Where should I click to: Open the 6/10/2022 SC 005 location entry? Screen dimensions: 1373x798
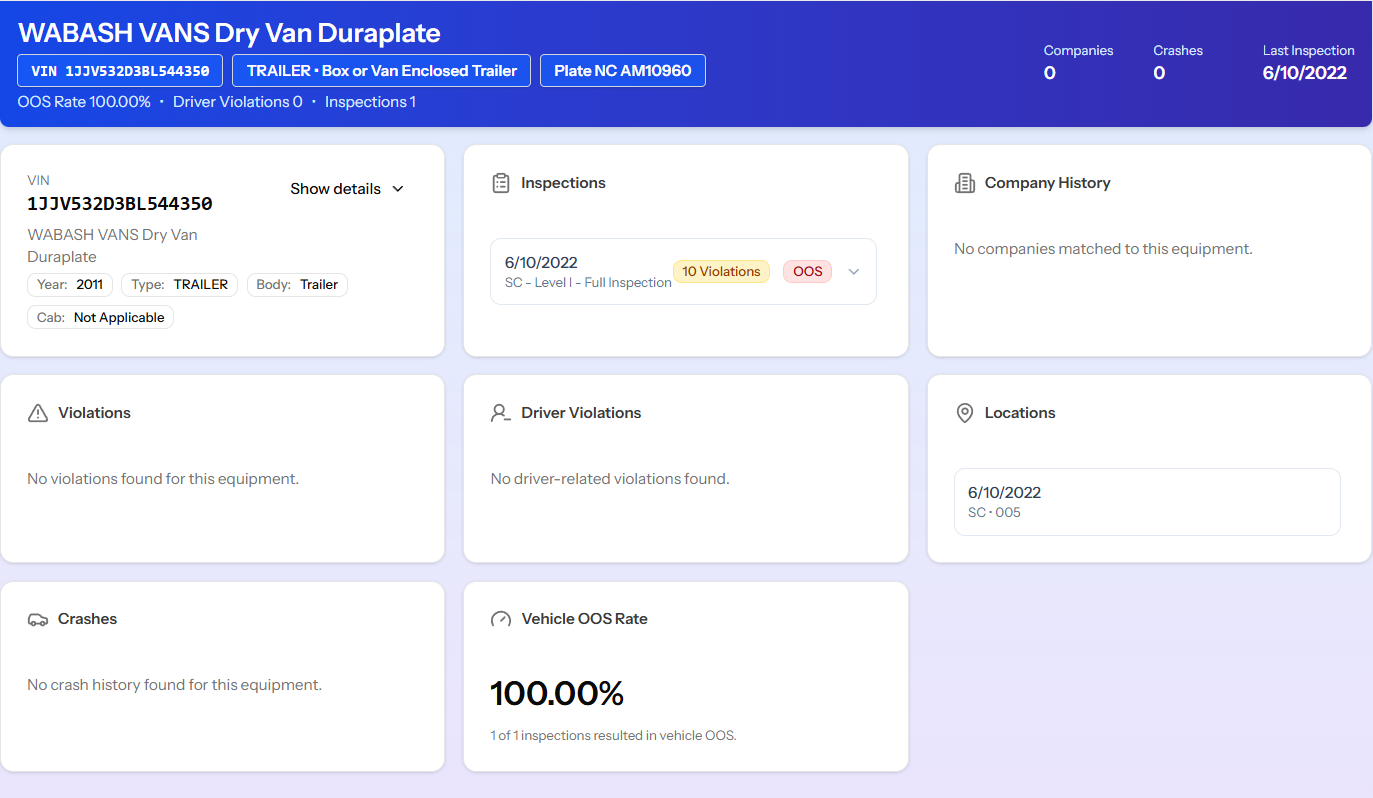pos(1146,502)
